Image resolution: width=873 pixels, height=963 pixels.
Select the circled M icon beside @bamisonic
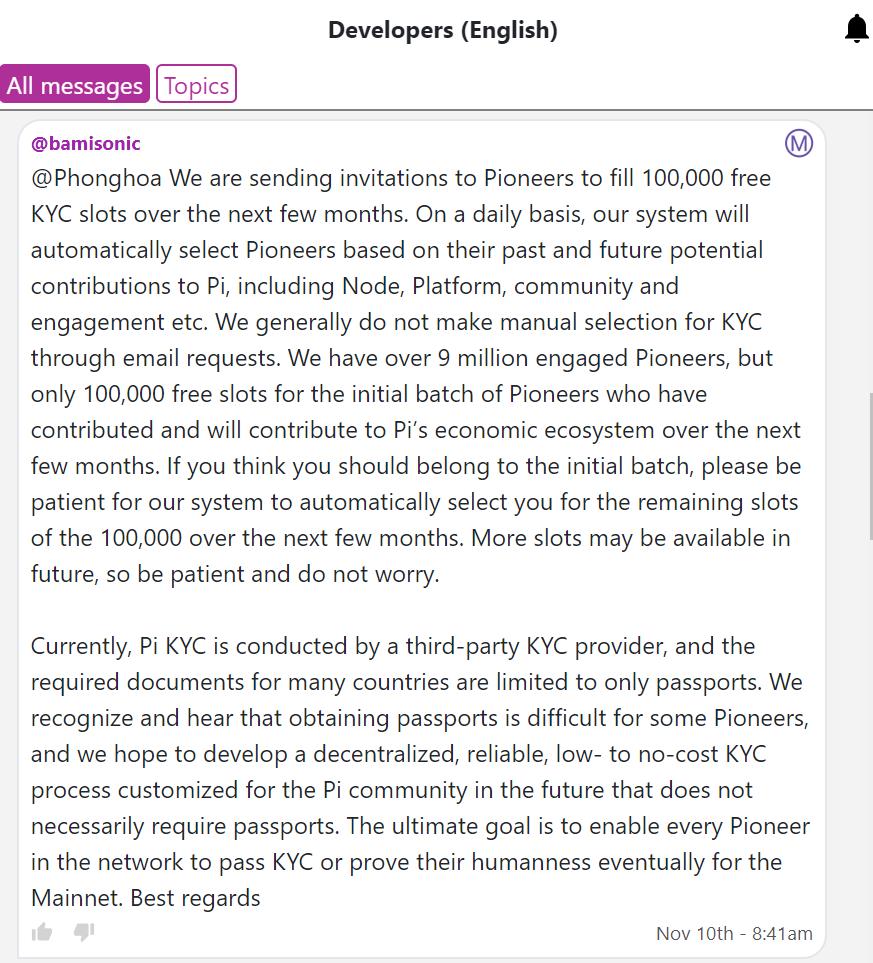(x=799, y=143)
